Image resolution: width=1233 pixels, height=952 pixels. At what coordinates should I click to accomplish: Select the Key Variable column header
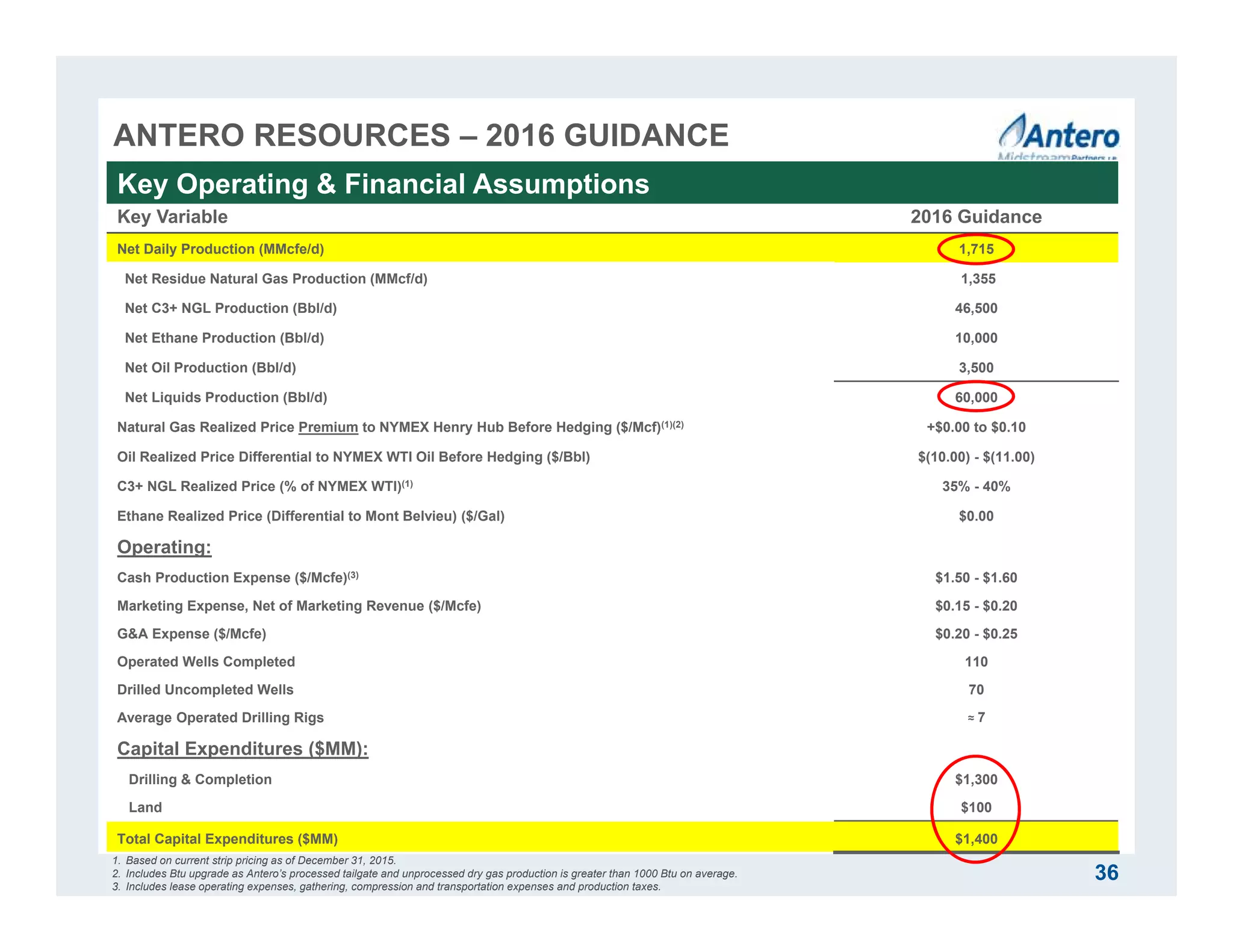click(x=172, y=217)
